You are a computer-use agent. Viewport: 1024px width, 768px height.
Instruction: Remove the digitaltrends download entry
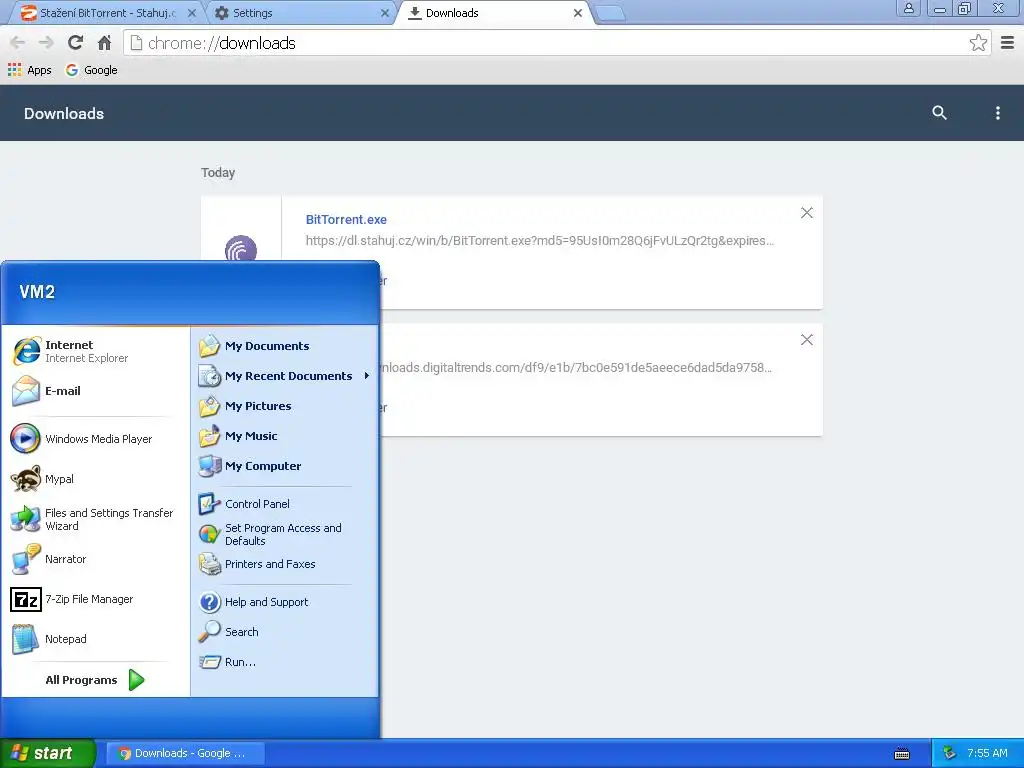(x=807, y=340)
